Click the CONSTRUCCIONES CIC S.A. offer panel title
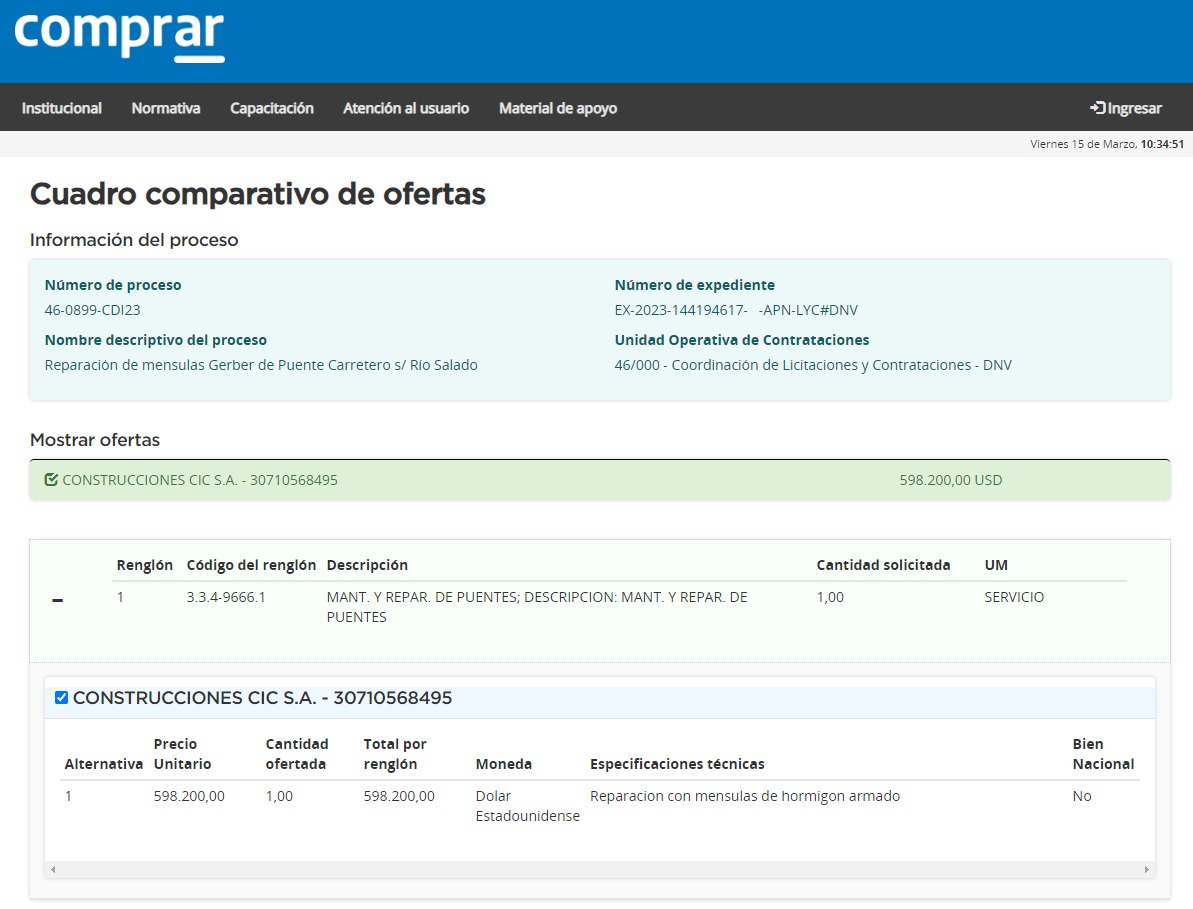Viewport: 1193px width, 909px height. pos(262,698)
